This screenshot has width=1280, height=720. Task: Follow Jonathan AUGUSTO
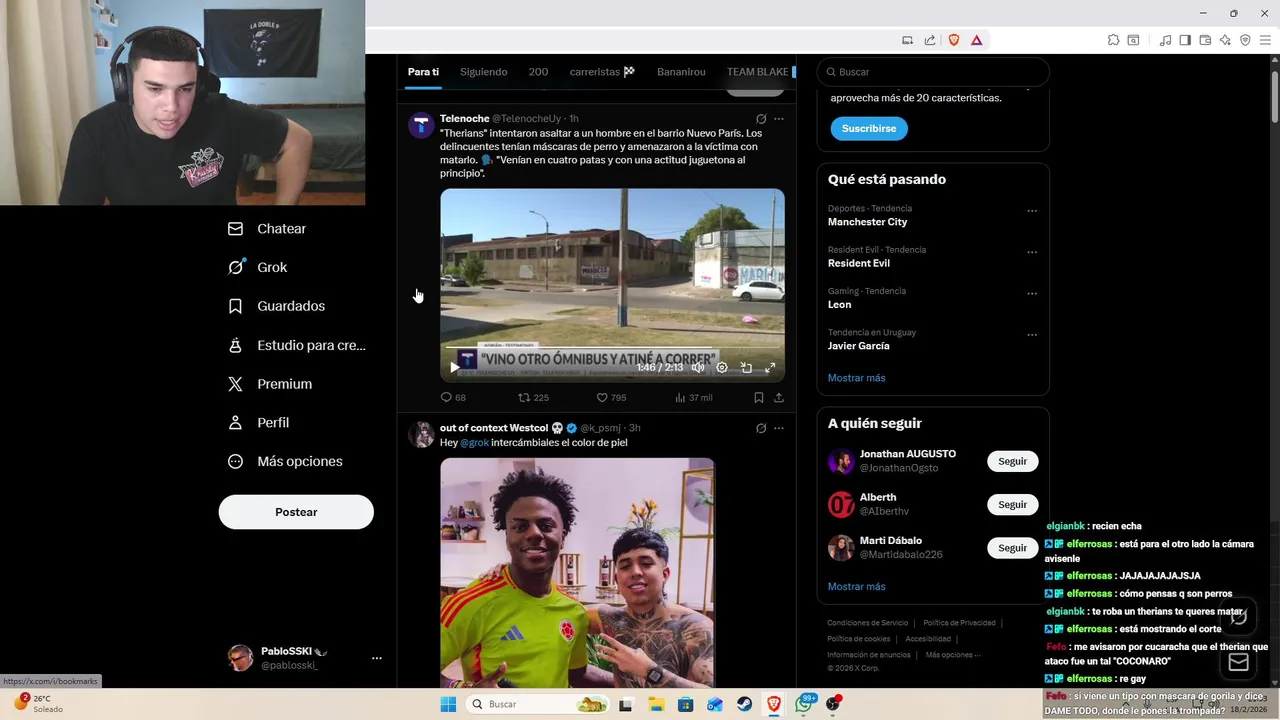1012,461
